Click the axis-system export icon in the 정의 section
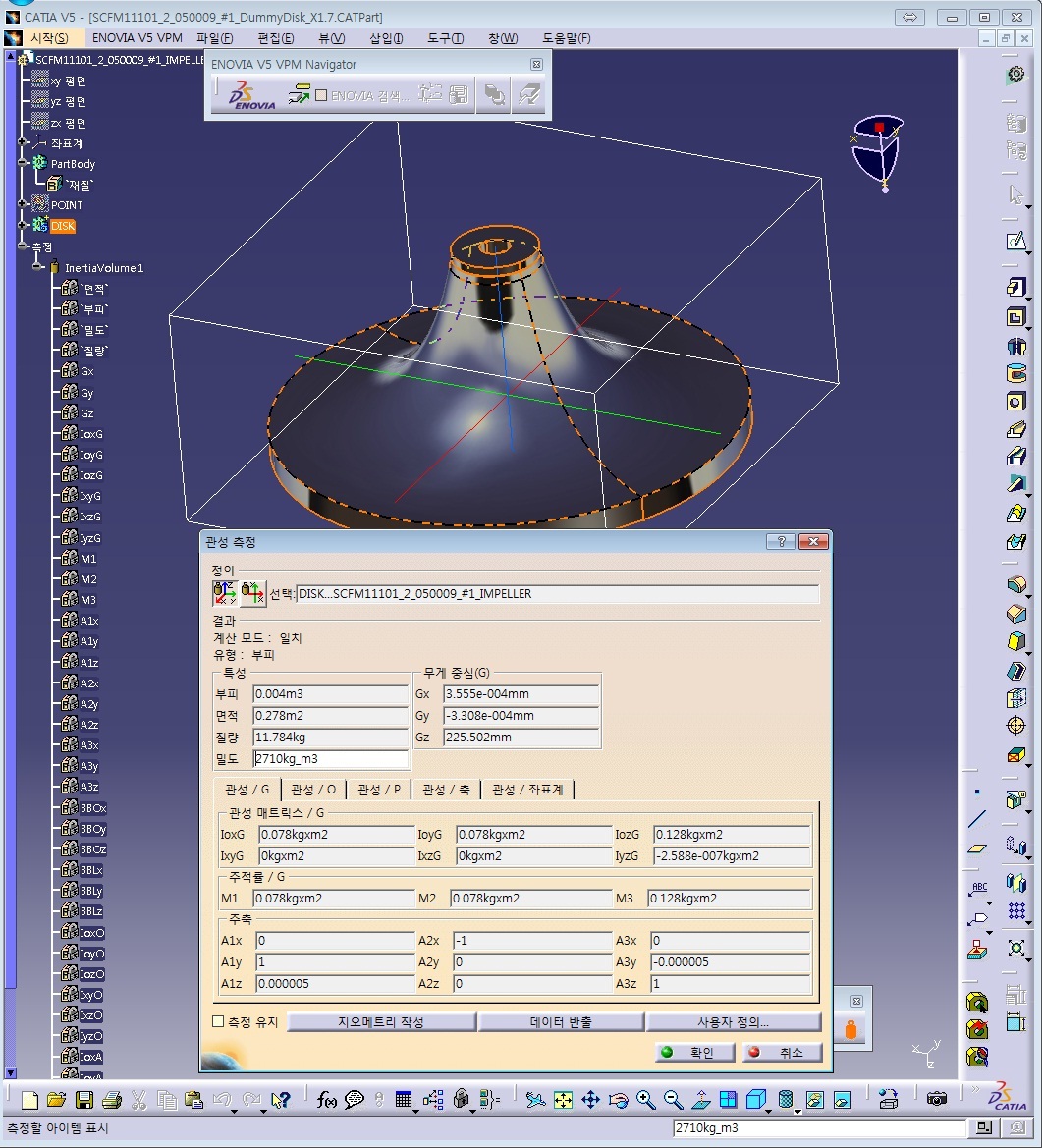Viewport: 1042px width, 1148px height. (x=250, y=592)
